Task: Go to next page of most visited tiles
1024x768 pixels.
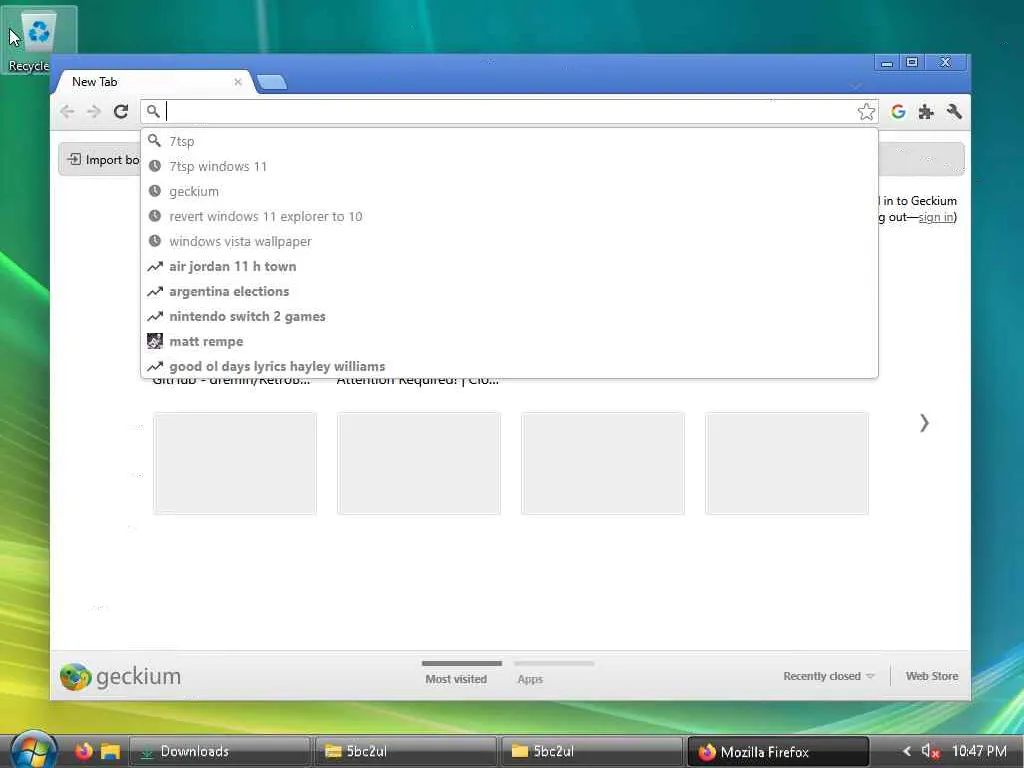Action: click(924, 423)
